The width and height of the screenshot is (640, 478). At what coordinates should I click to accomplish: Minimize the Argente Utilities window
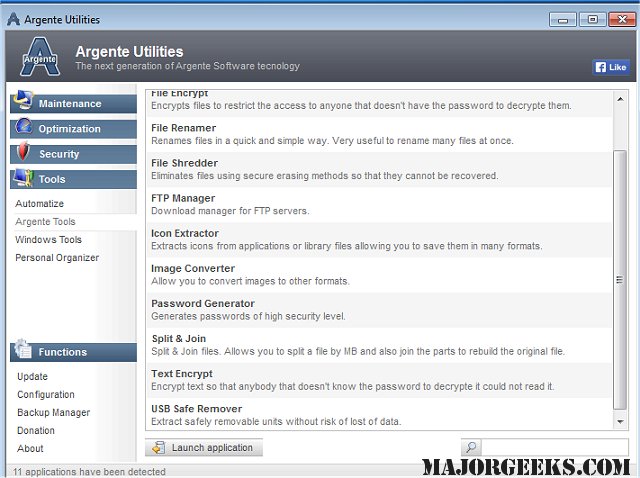pyautogui.click(x=563, y=19)
